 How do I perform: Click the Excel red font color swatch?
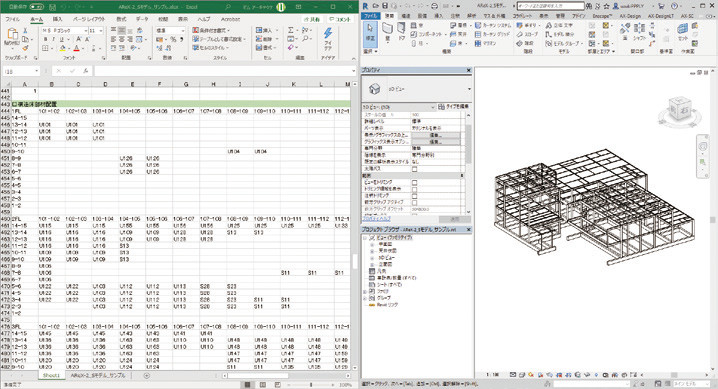(76, 49)
